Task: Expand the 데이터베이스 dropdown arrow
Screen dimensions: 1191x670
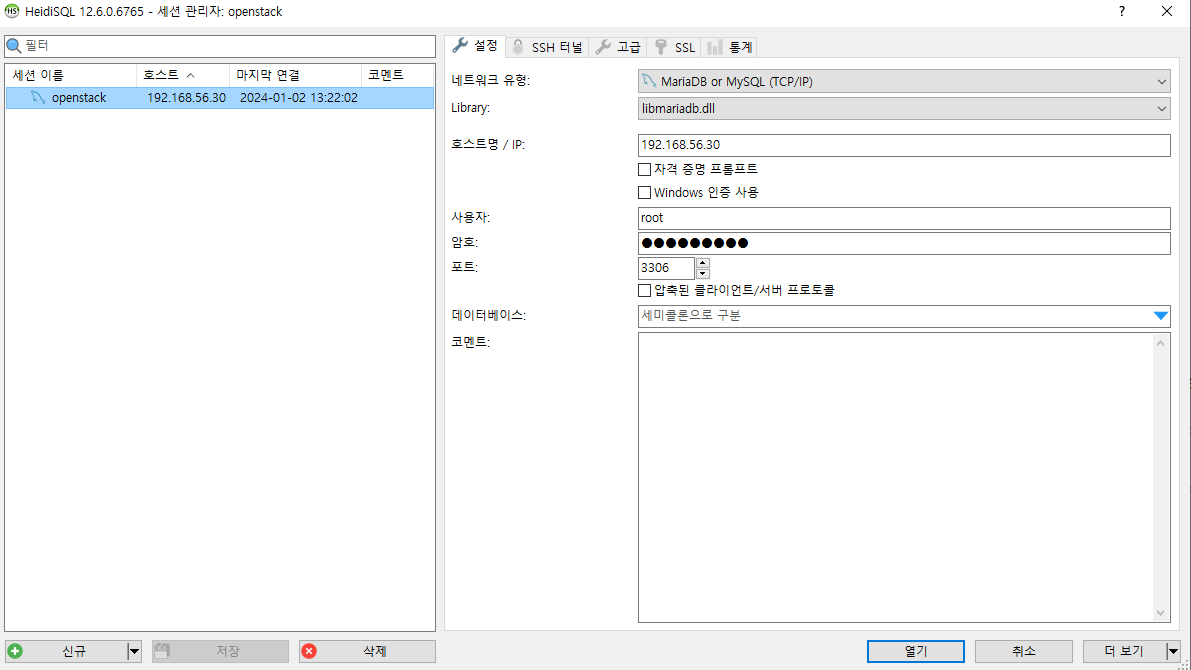Action: pos(1161,315)
